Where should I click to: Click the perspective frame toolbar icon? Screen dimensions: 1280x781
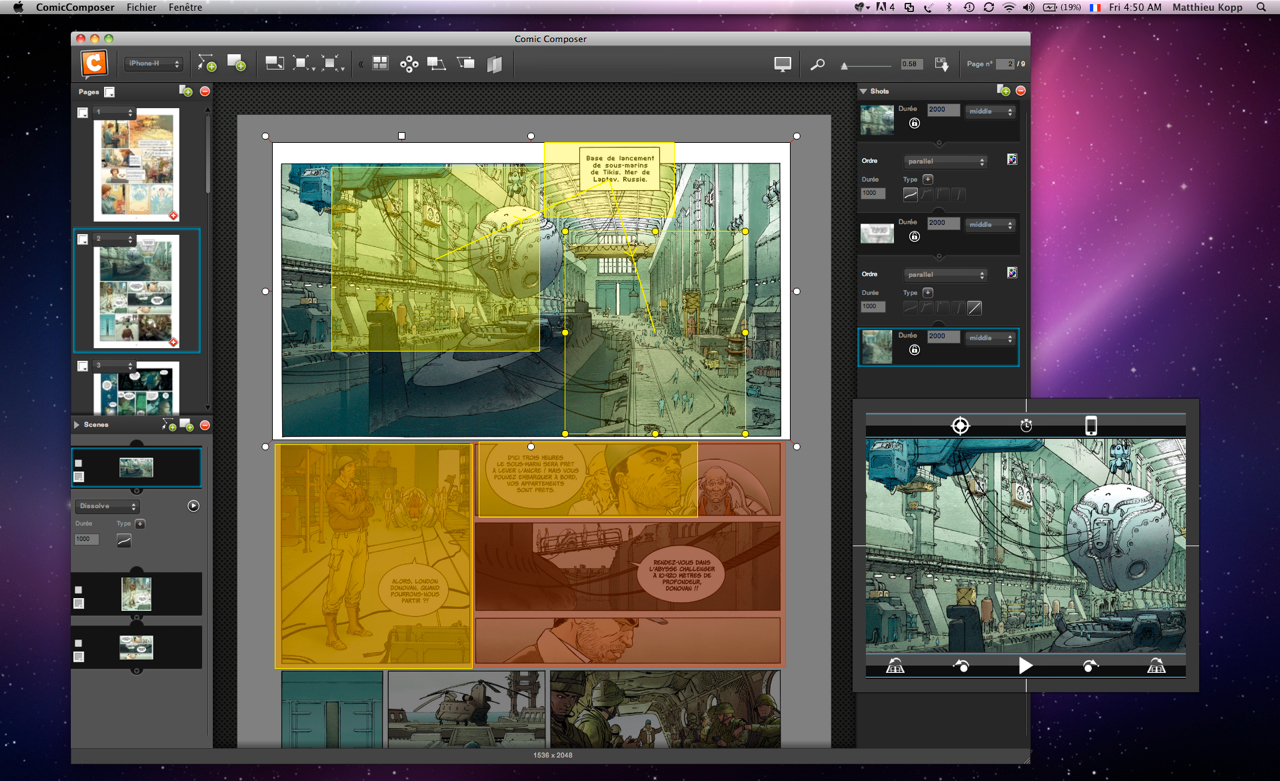click(466, 63)
